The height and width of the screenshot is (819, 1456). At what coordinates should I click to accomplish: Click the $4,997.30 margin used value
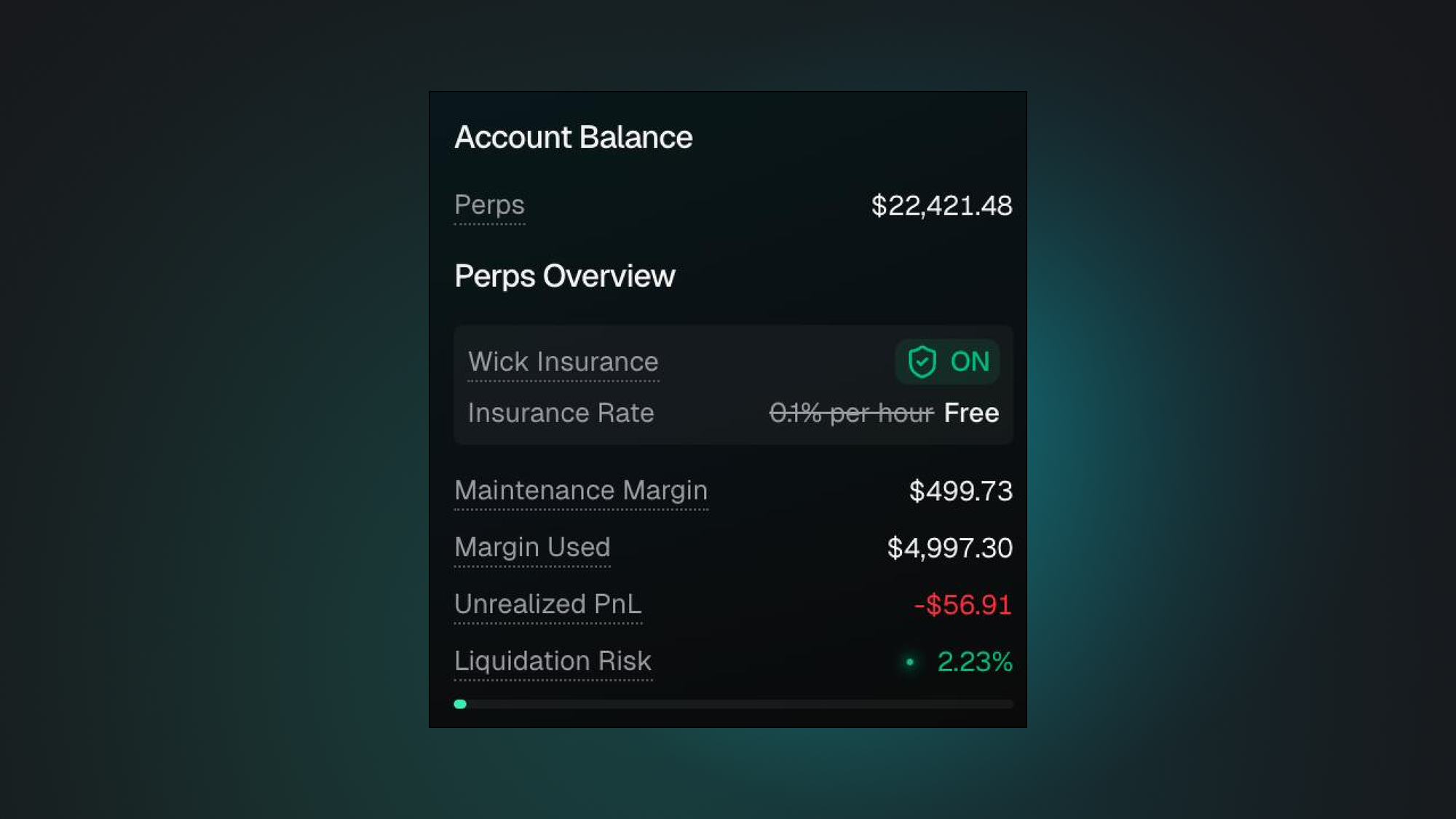click(x=949, y=548)
